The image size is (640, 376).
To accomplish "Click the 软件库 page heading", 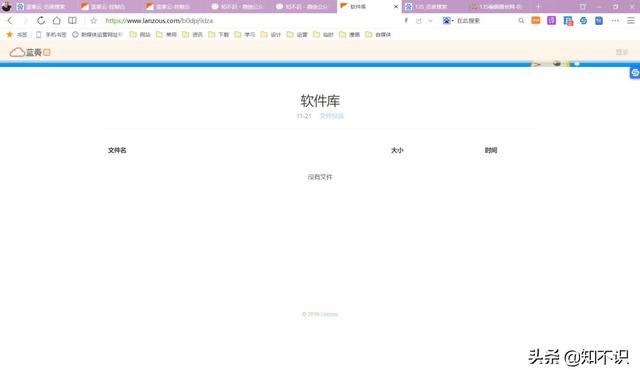I will tap(320, 101).
